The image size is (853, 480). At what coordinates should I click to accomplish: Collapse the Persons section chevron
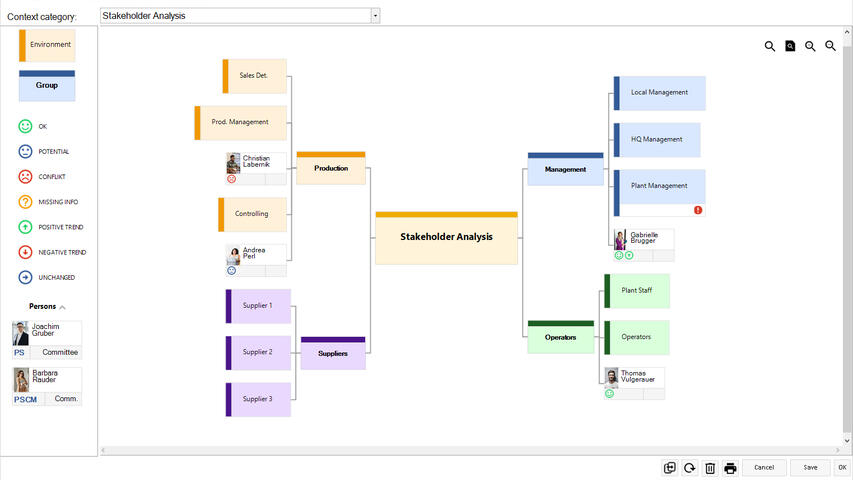tap(63, 307)
